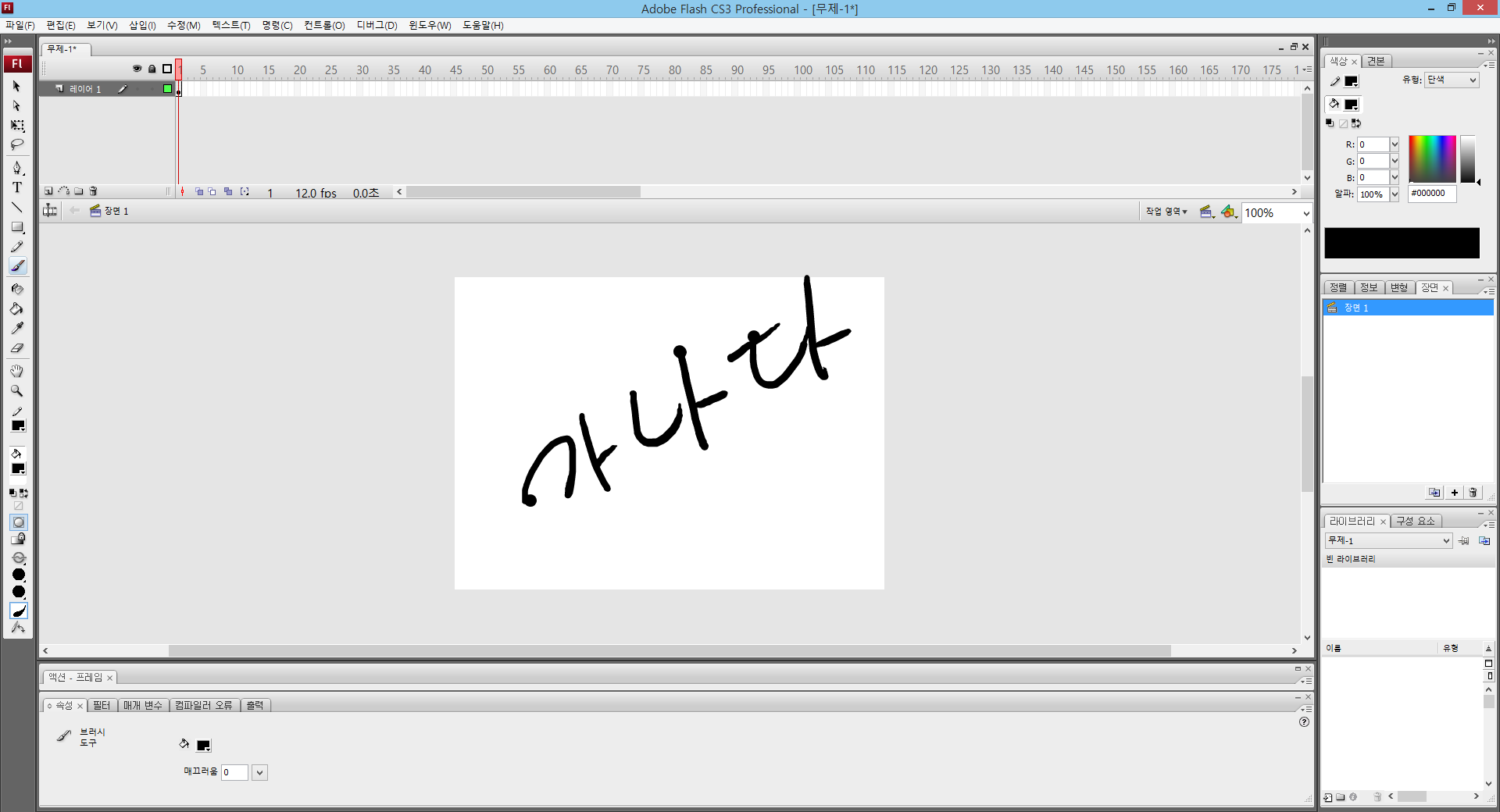This screenshot has height=812, width=1500.
Task: Toggle show all layers as outlines
Action: [x=167, y=69]
